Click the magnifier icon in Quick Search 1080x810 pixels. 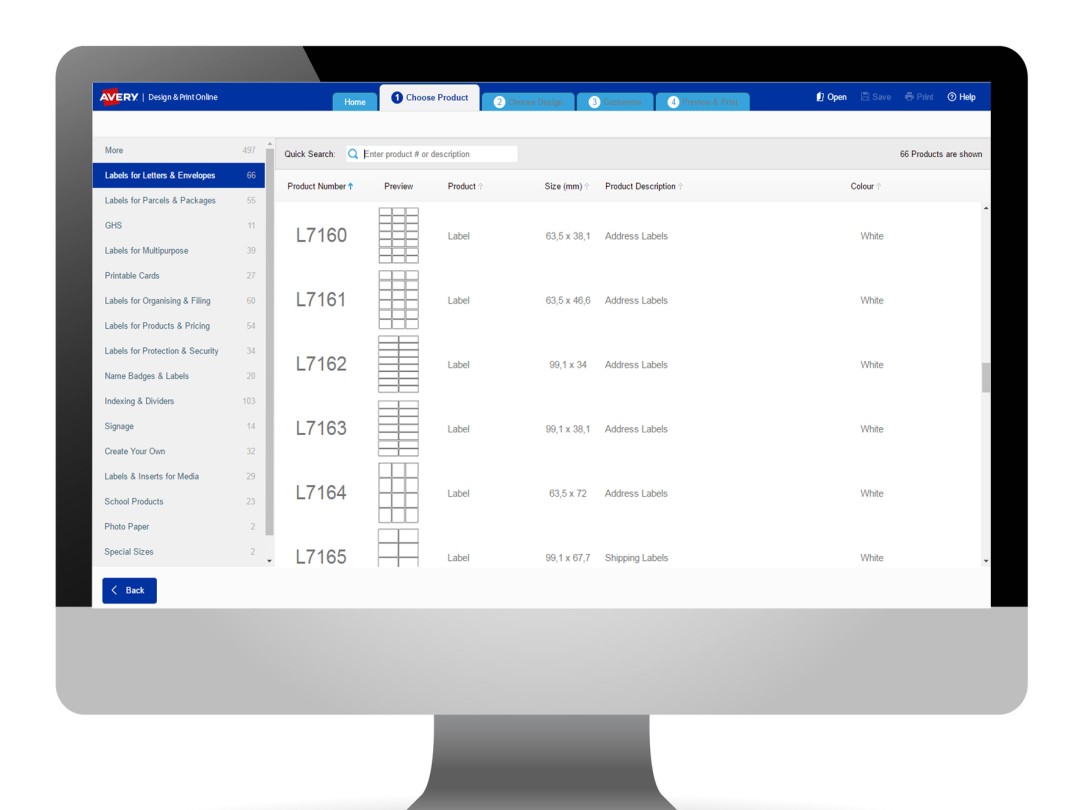(353, 154)
